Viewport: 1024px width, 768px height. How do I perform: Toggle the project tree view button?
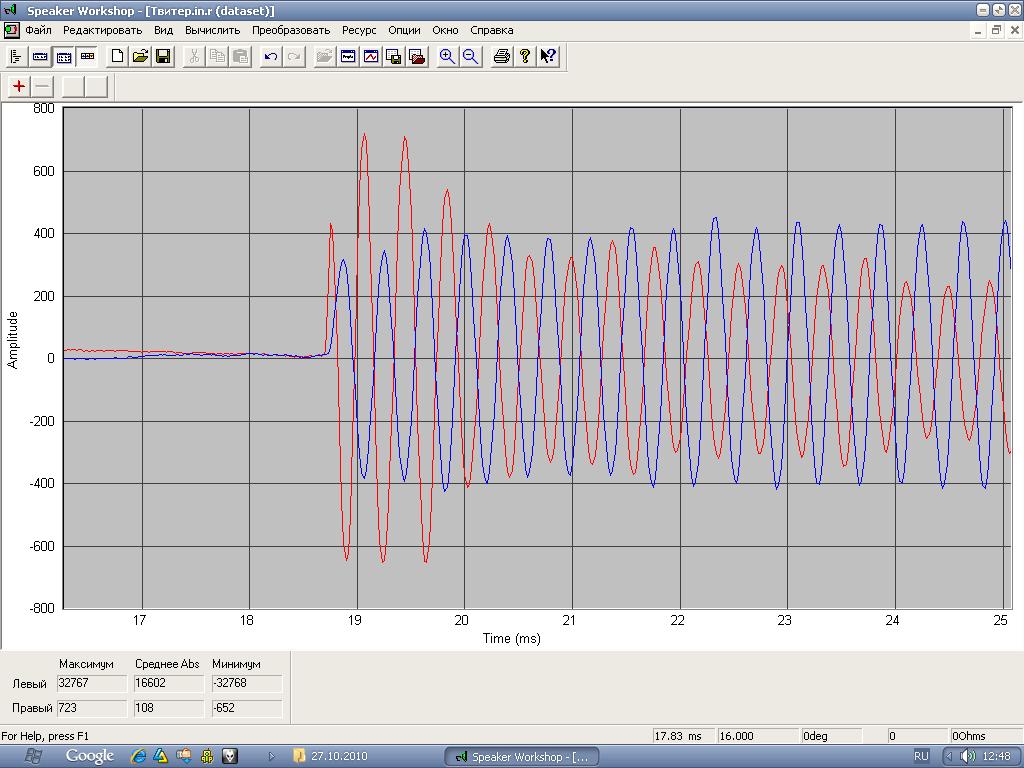tap(17, 57)
